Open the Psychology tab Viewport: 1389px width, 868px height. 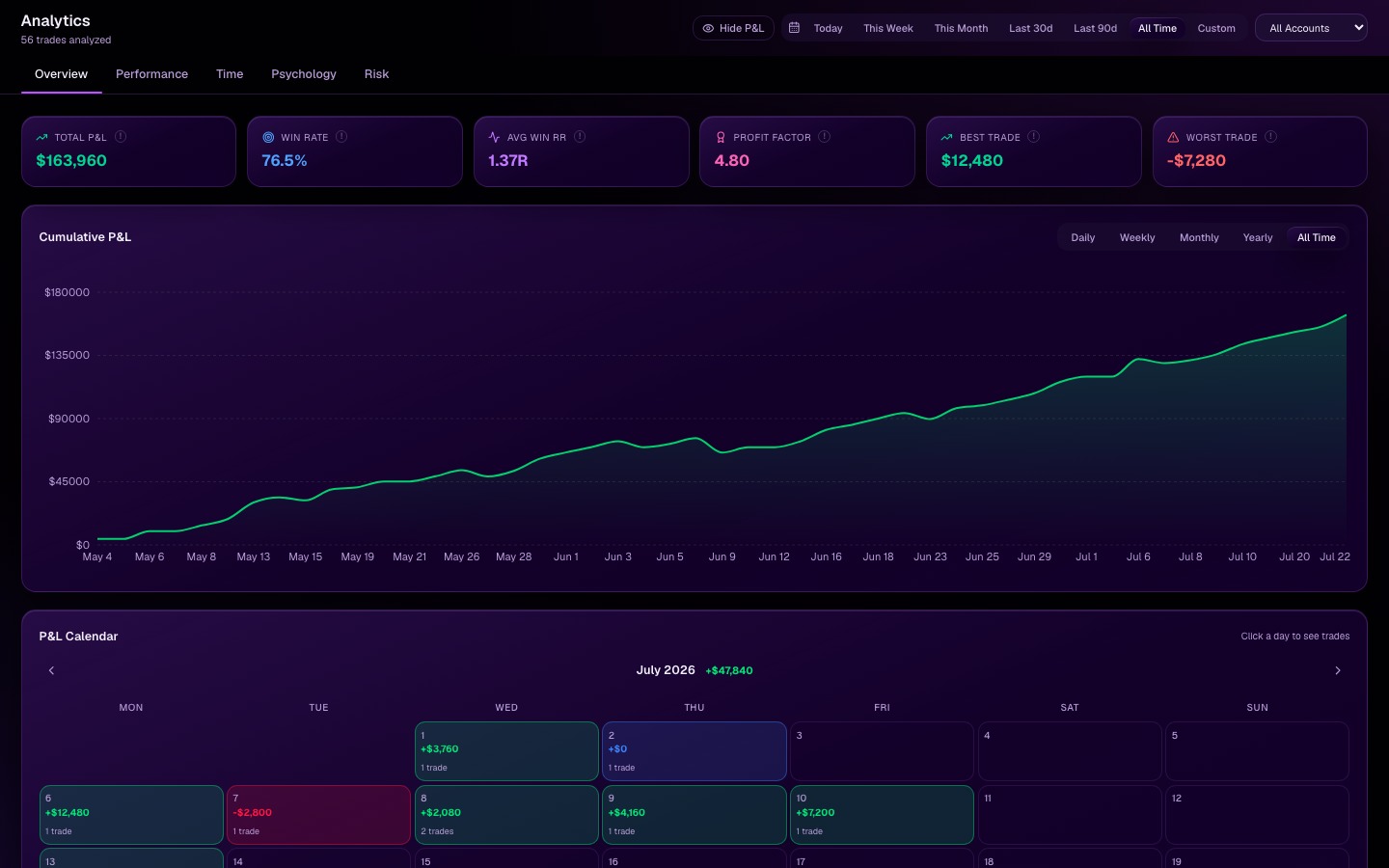point(304,74)
